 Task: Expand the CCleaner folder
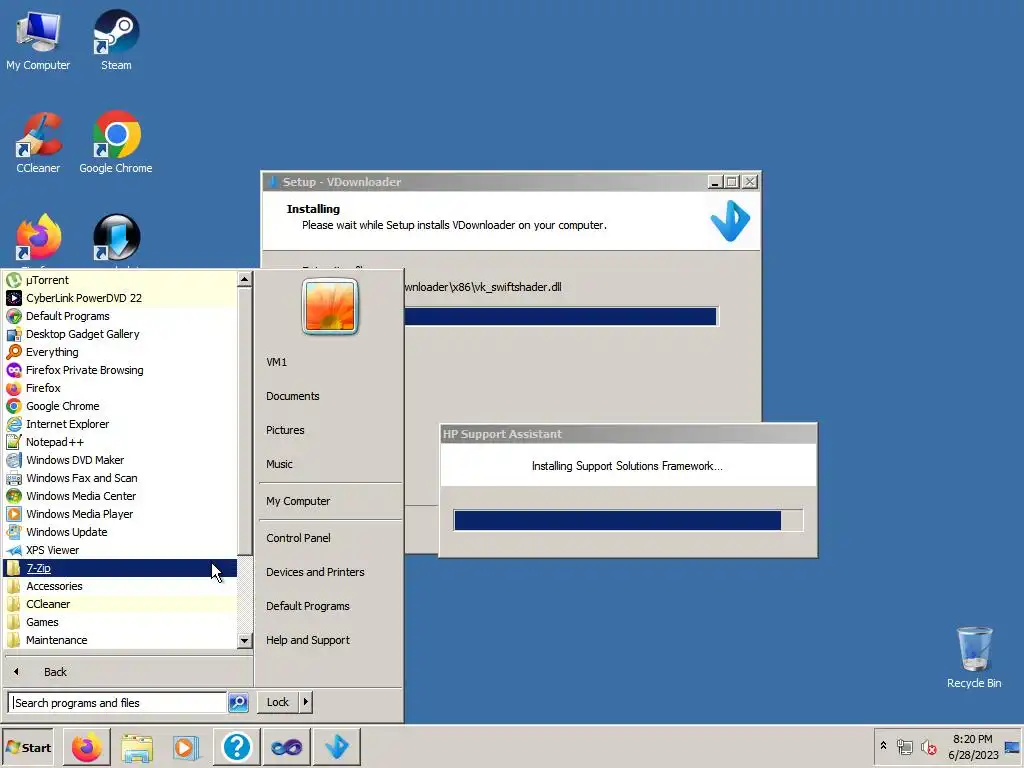[x=121, y=604]
